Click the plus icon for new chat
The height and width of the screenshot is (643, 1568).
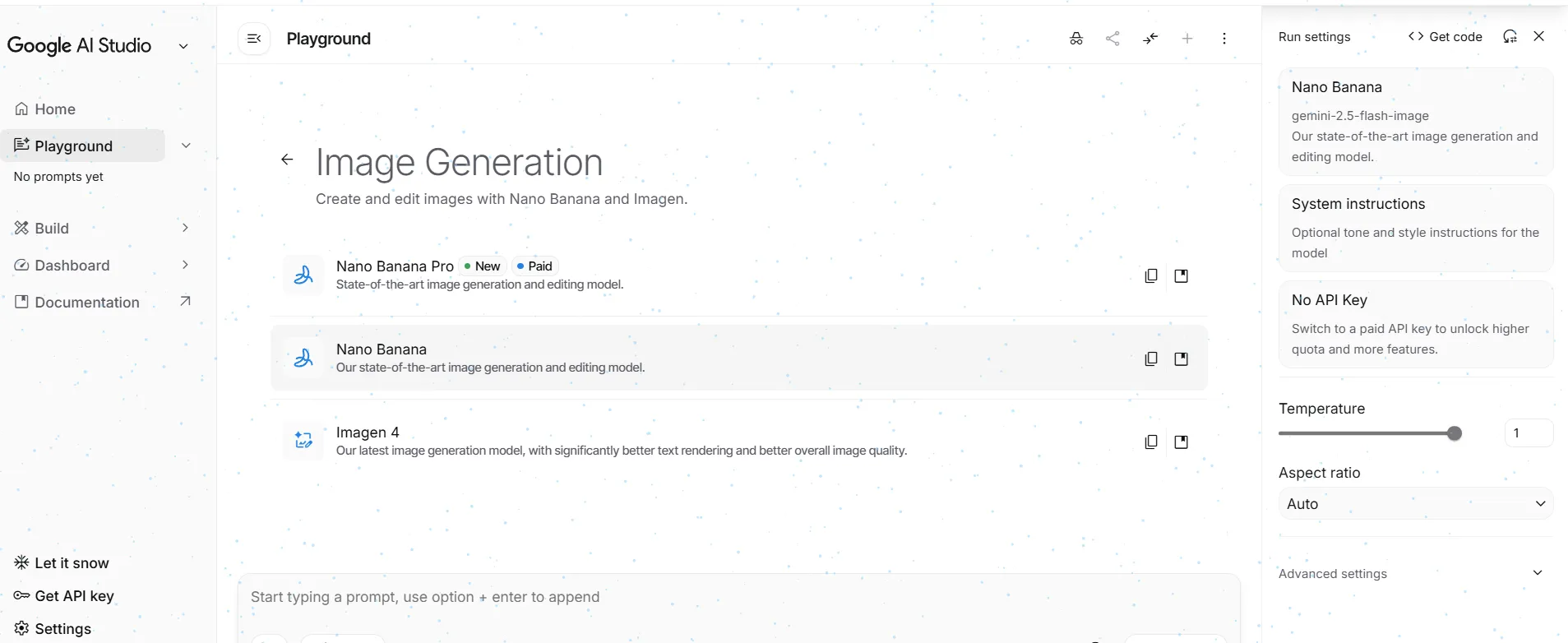(1187, 39)
